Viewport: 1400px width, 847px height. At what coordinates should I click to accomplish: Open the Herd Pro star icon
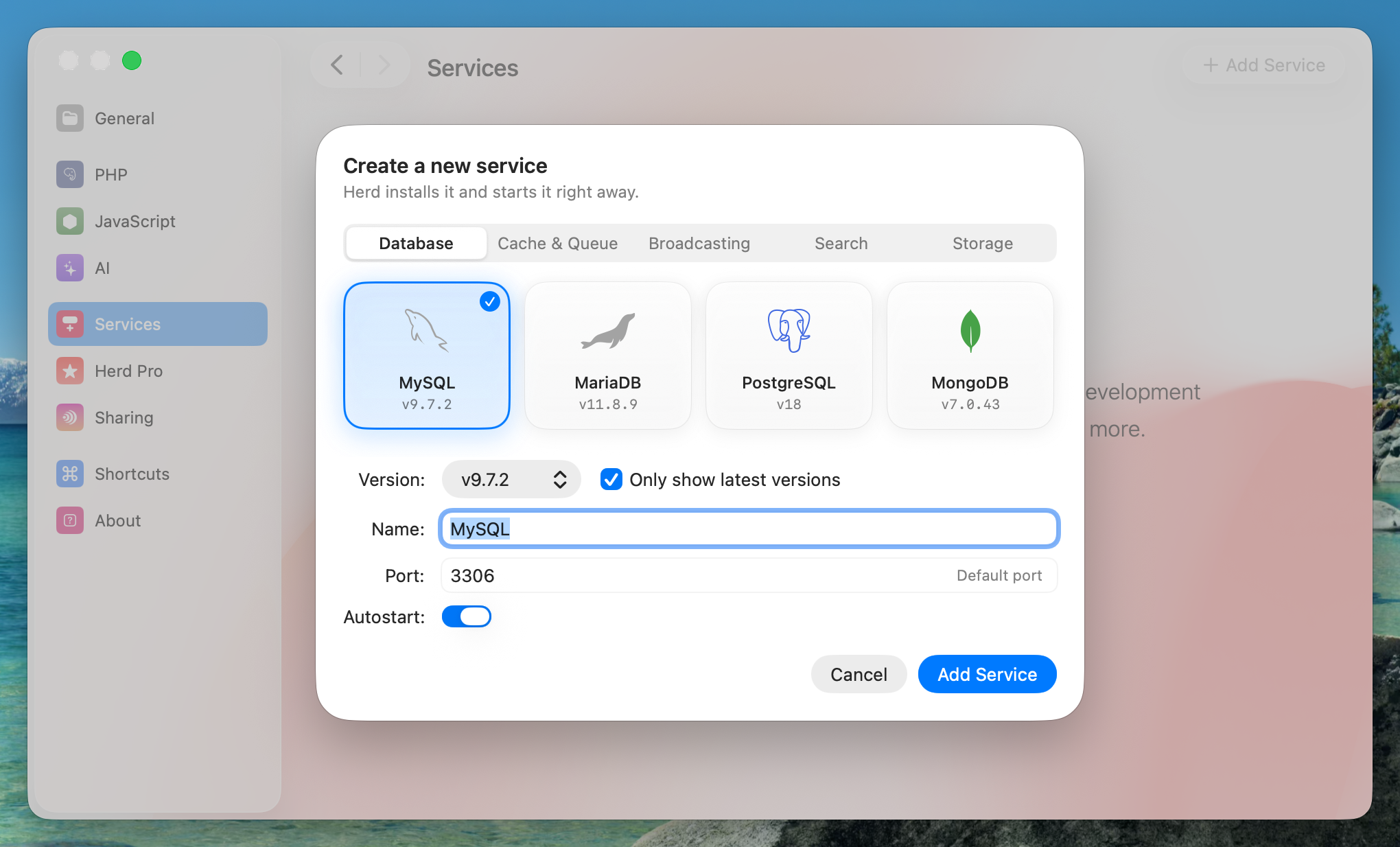(x=70, y=371)
